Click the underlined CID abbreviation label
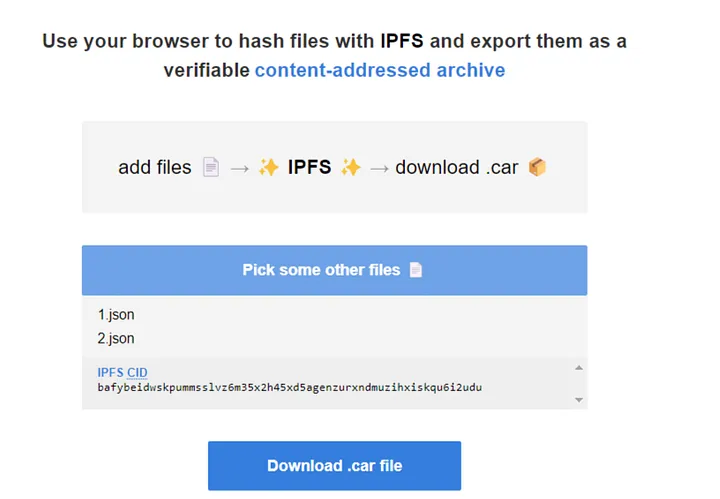The image size is (720, 499). pyautogui.click(x=137, y=373)
